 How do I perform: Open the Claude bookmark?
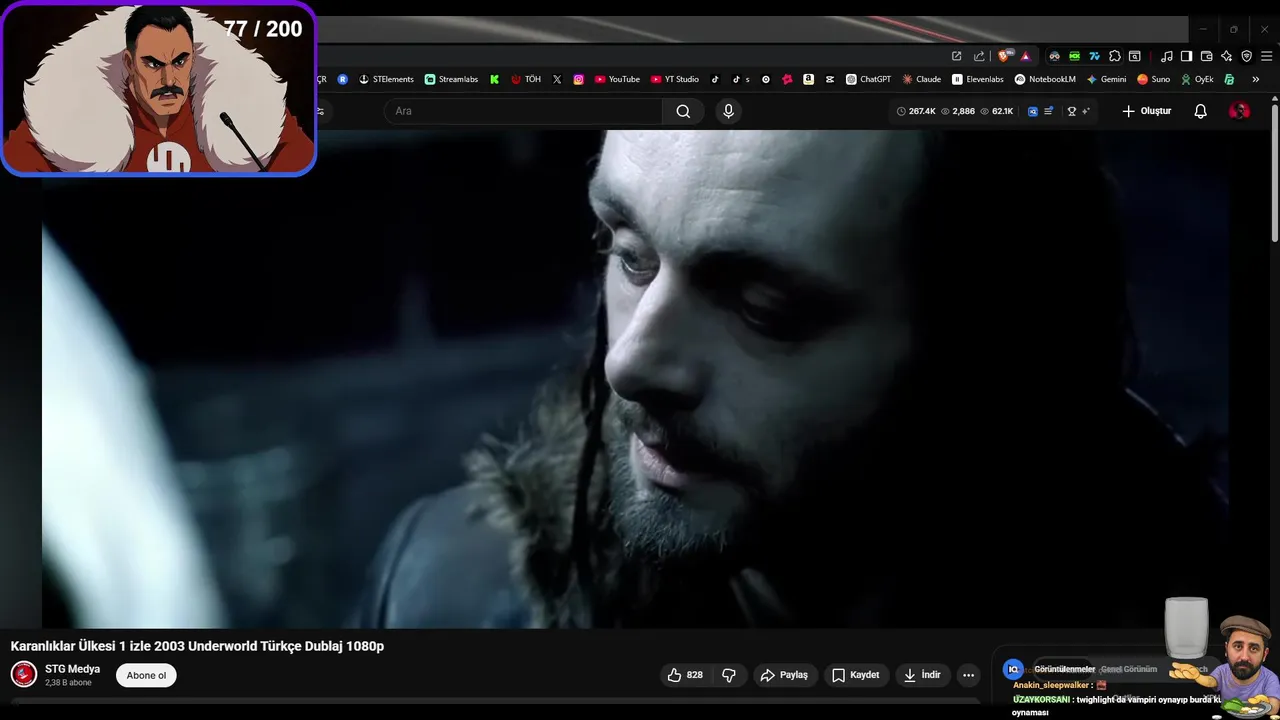[921, 79]
